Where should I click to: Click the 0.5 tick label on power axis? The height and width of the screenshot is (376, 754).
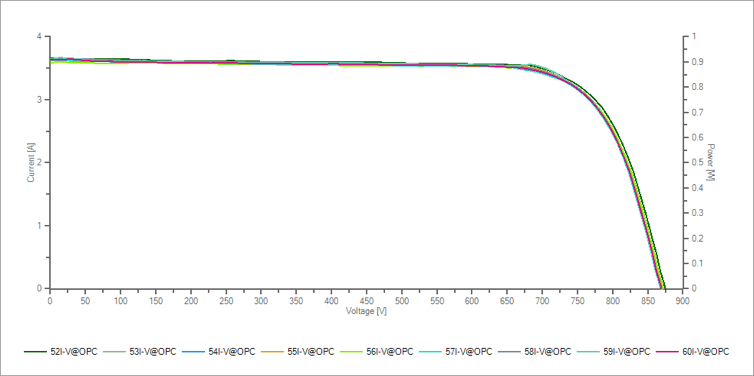[697, 163]
